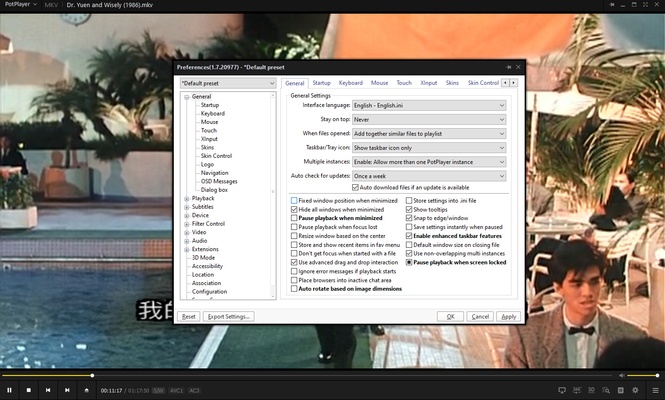Select OSD Messages in settings tree
The width and height of the screenshot is (665, 400).
click(x=219, y=182)
